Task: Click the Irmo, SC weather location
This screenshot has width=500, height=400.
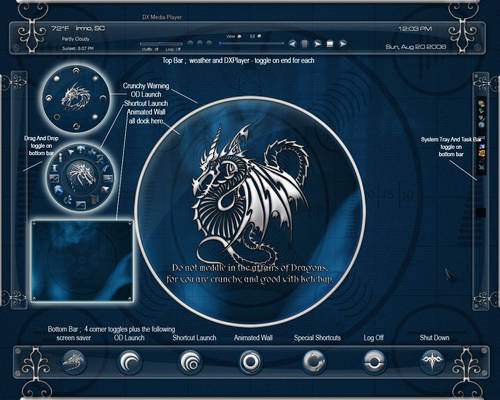Action: [x=90, y=28]
